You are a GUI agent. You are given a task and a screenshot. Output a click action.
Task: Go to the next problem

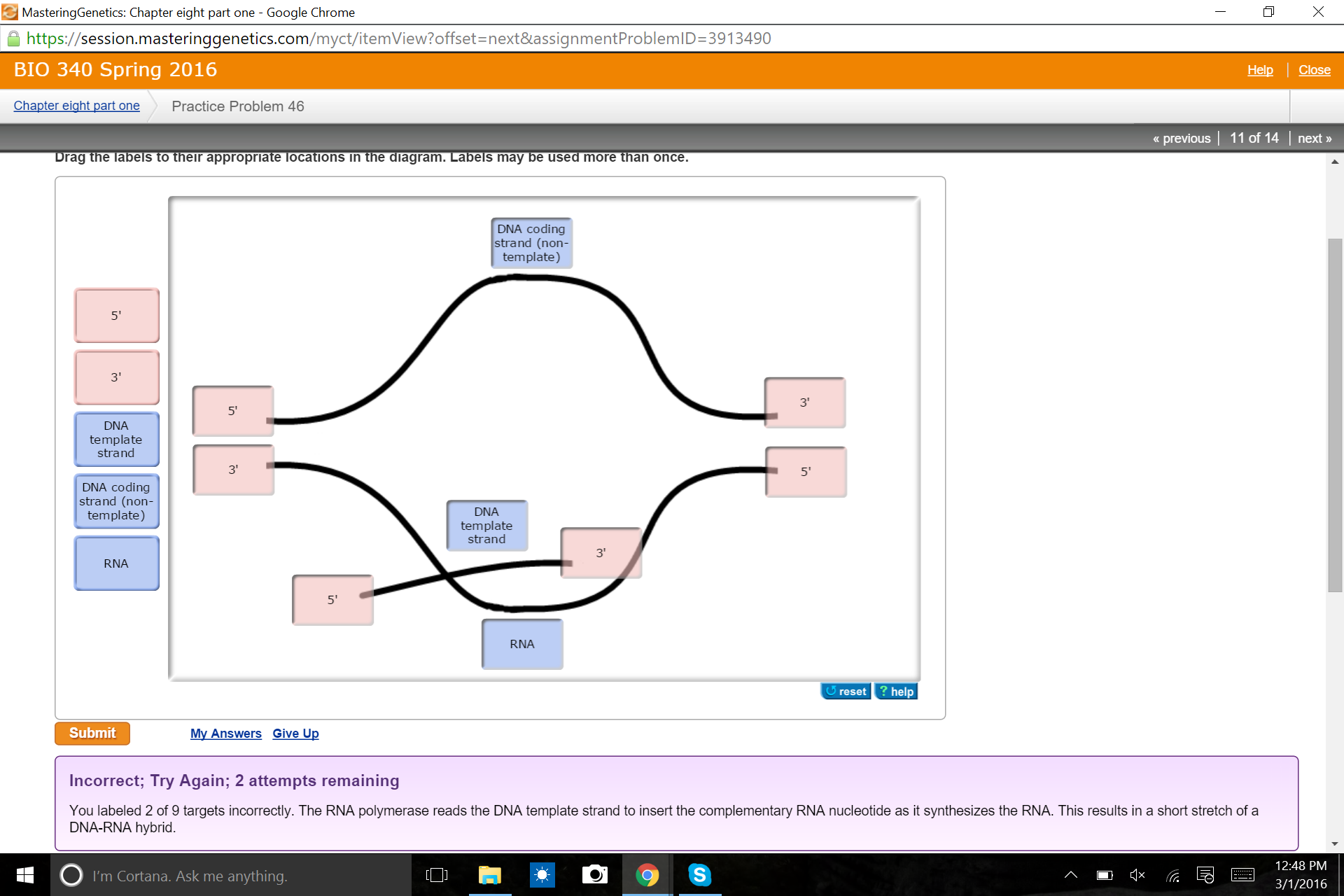[1315, 138]
